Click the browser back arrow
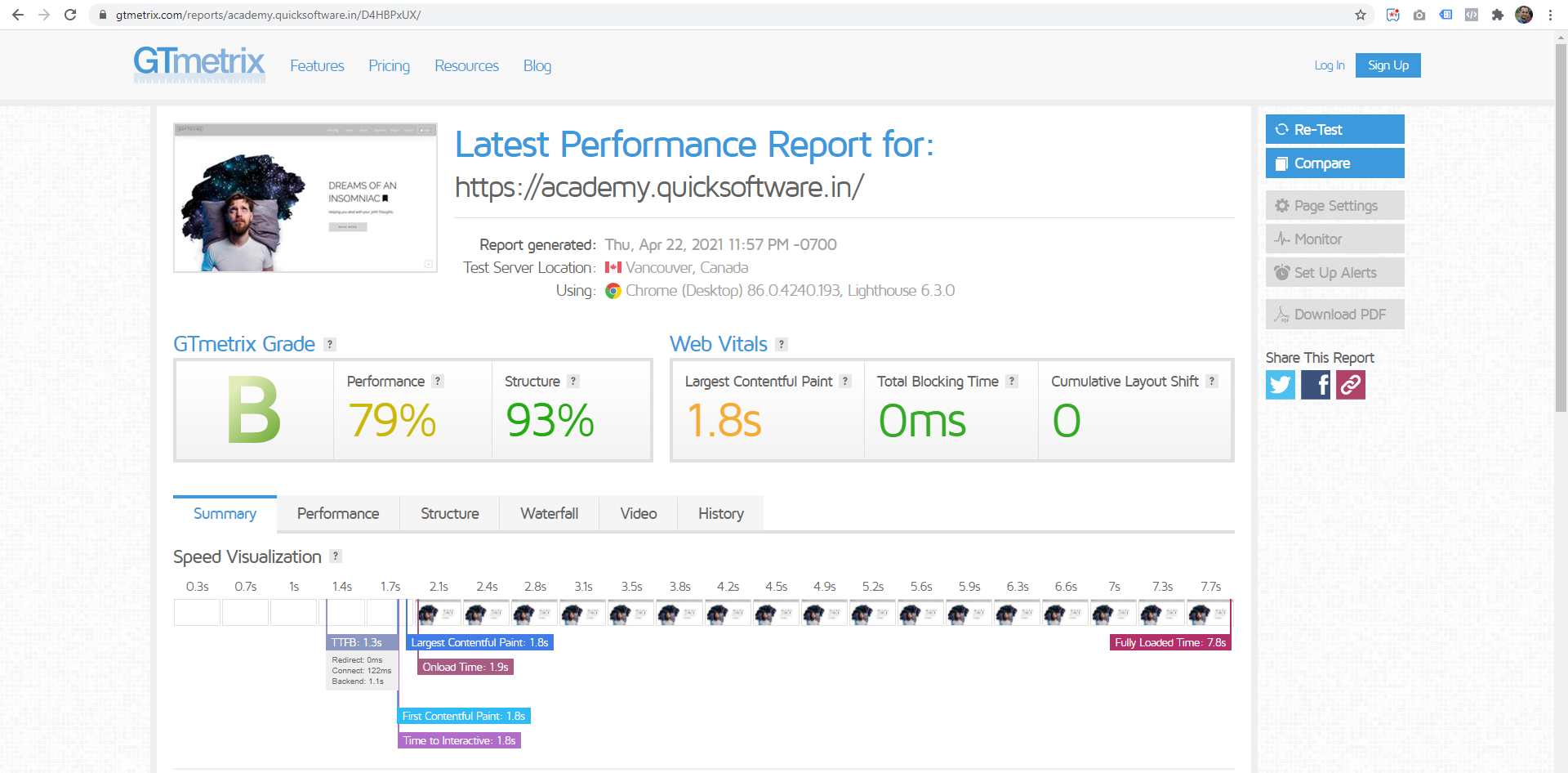This screenshot has height=773, width=1568. pyautogui.click(x=18, y=15)
